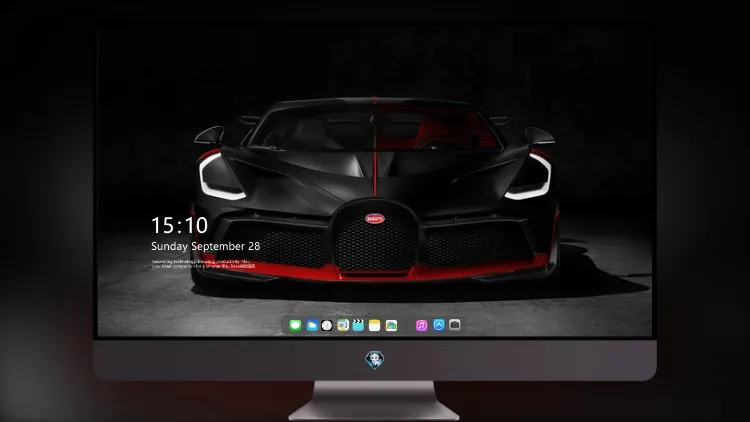Click the 15:10 clock display

click(x=179, y=225)
